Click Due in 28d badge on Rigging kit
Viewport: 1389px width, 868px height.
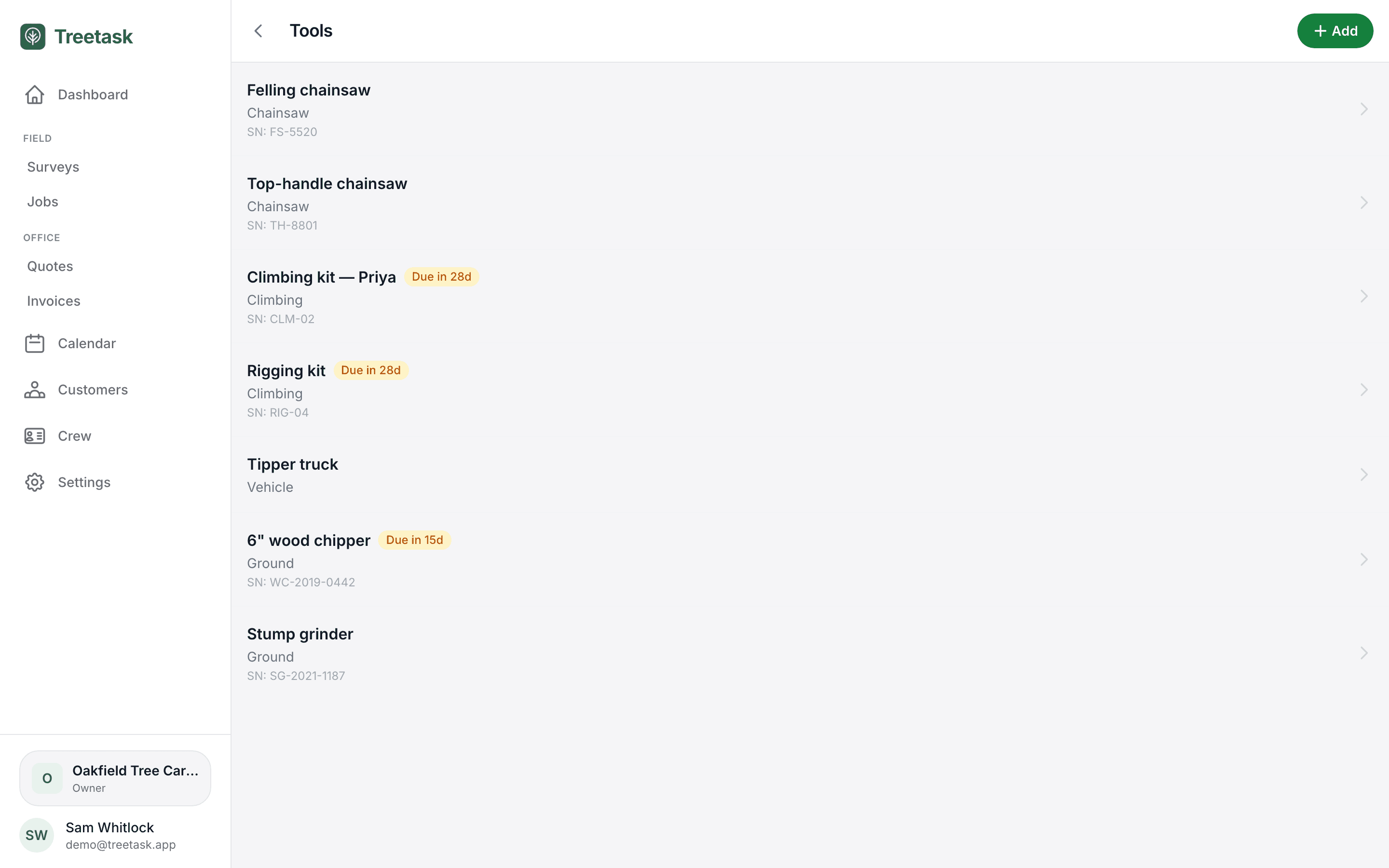371,370
